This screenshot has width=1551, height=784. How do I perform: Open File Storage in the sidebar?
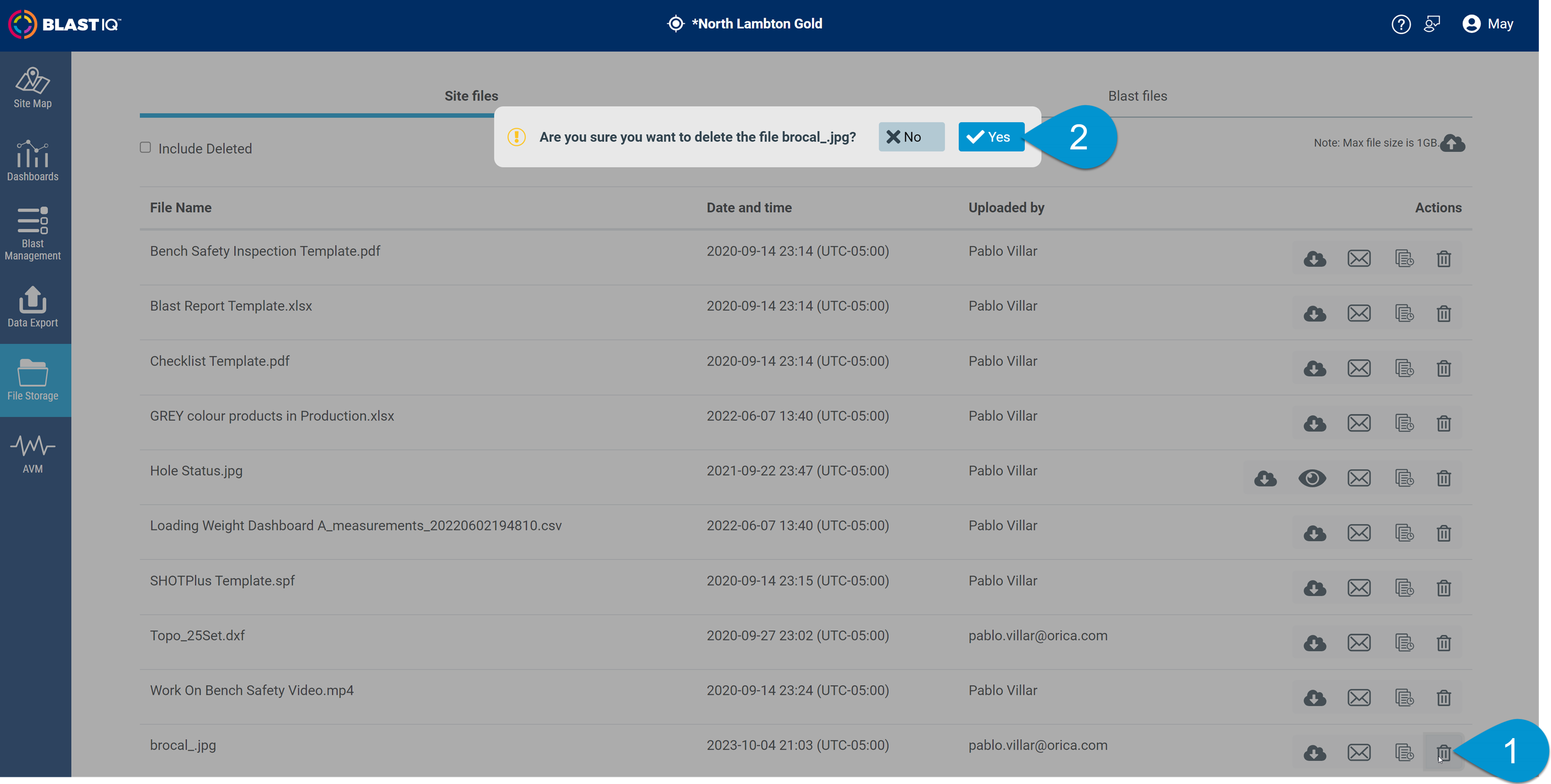pyautogui.click(x=35, y=380)
